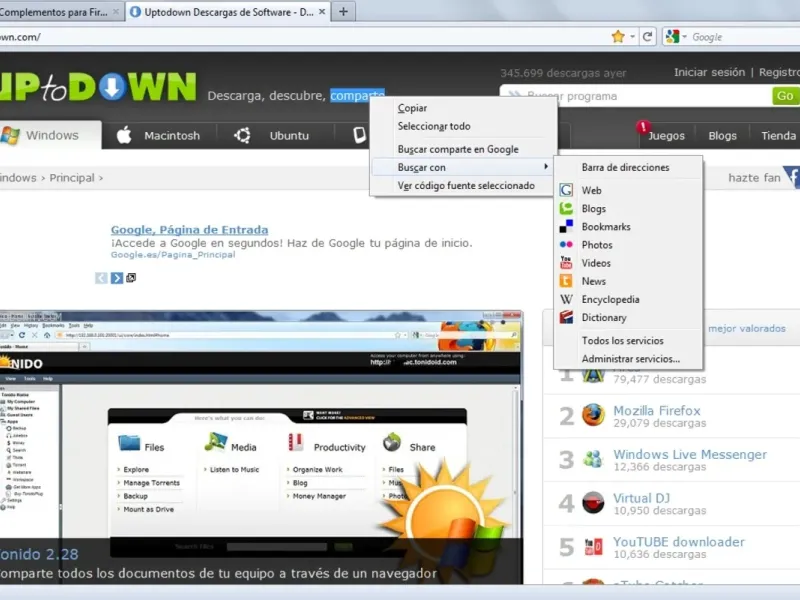Click the rank 1 program icon

[593, 376]
